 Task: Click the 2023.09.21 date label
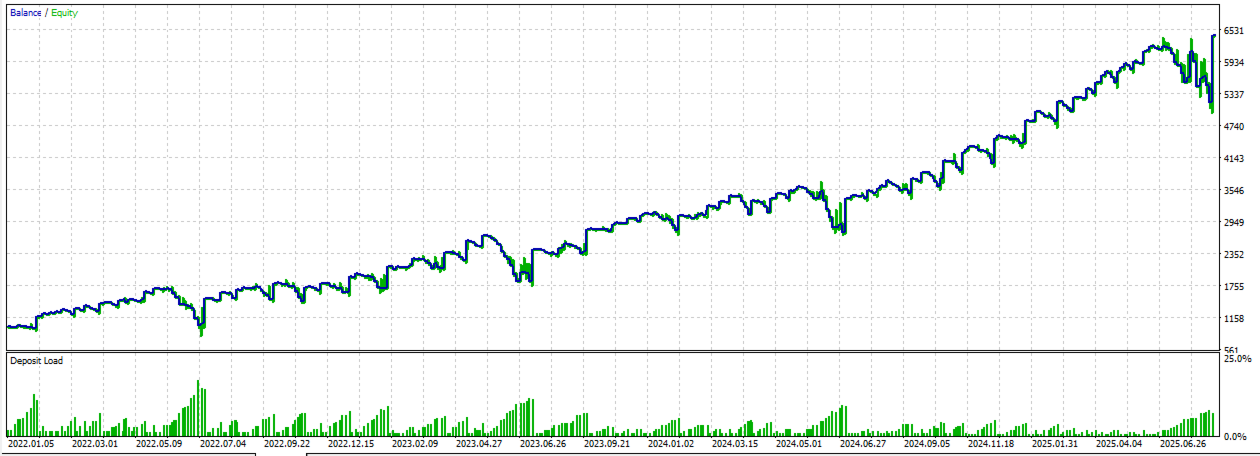point(607,442)
